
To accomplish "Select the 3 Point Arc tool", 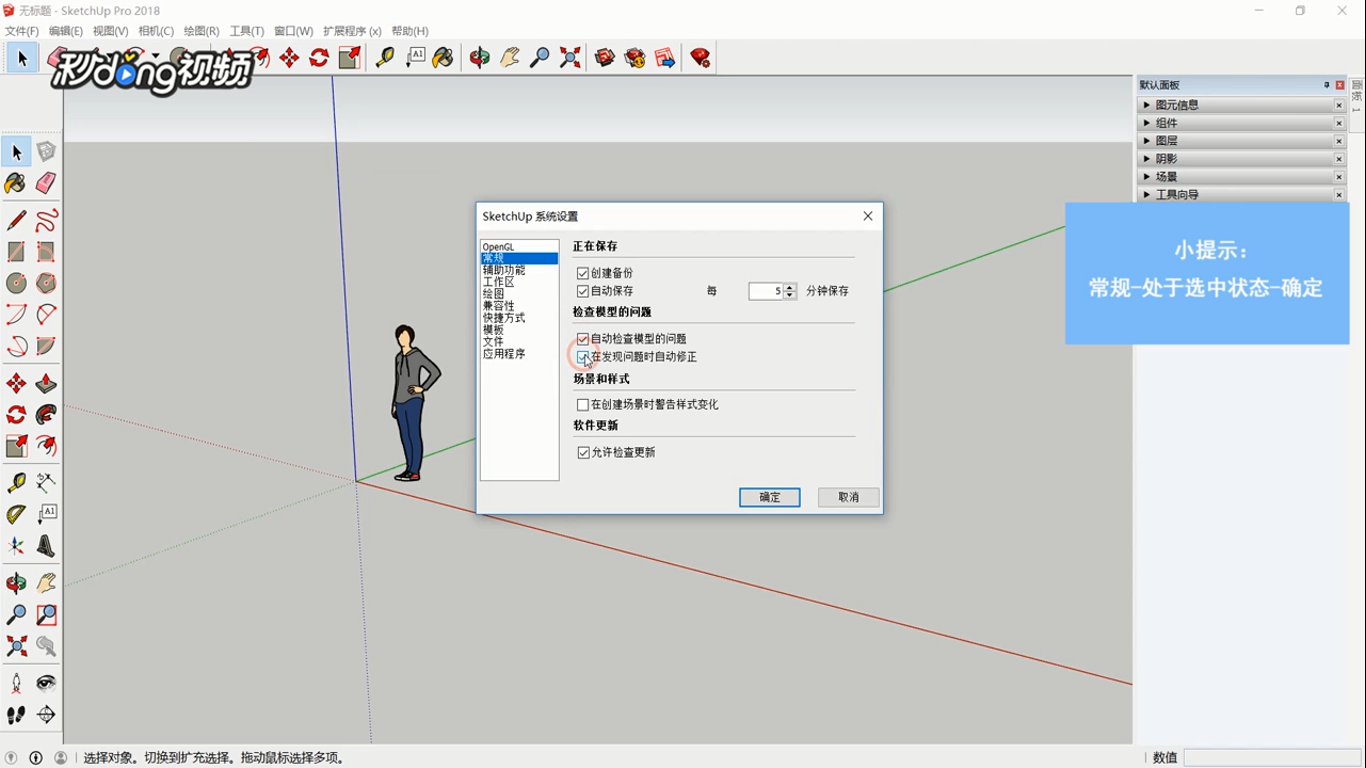I will coord(16,346).
